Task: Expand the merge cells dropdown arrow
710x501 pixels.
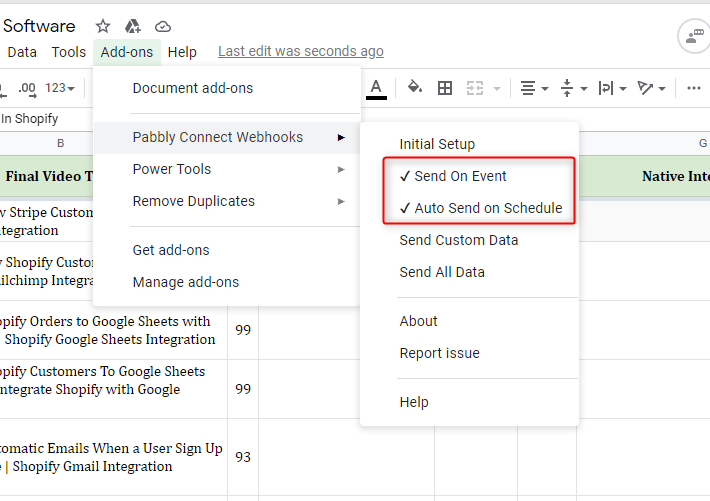Action: 497,89
